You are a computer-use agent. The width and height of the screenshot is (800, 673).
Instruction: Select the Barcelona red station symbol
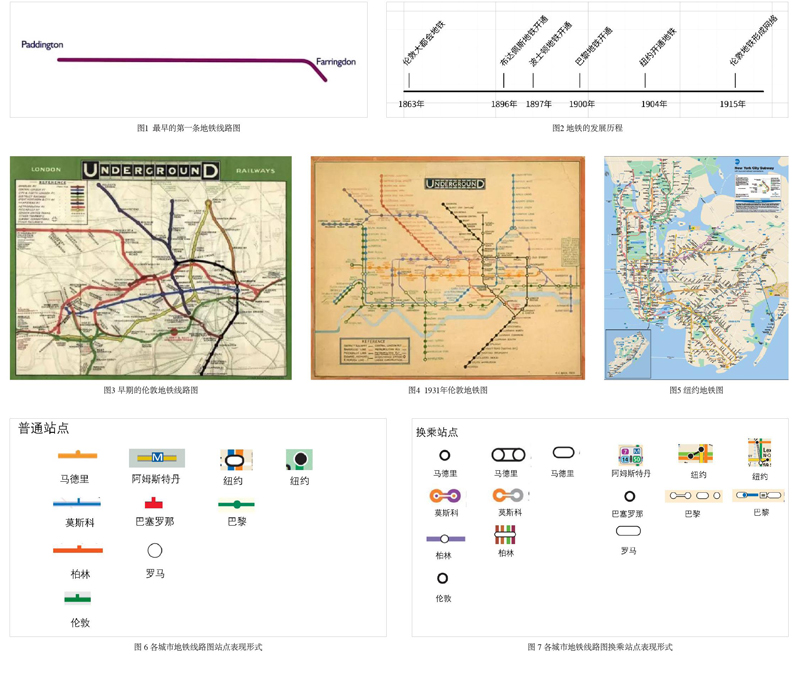pos(154,503)
